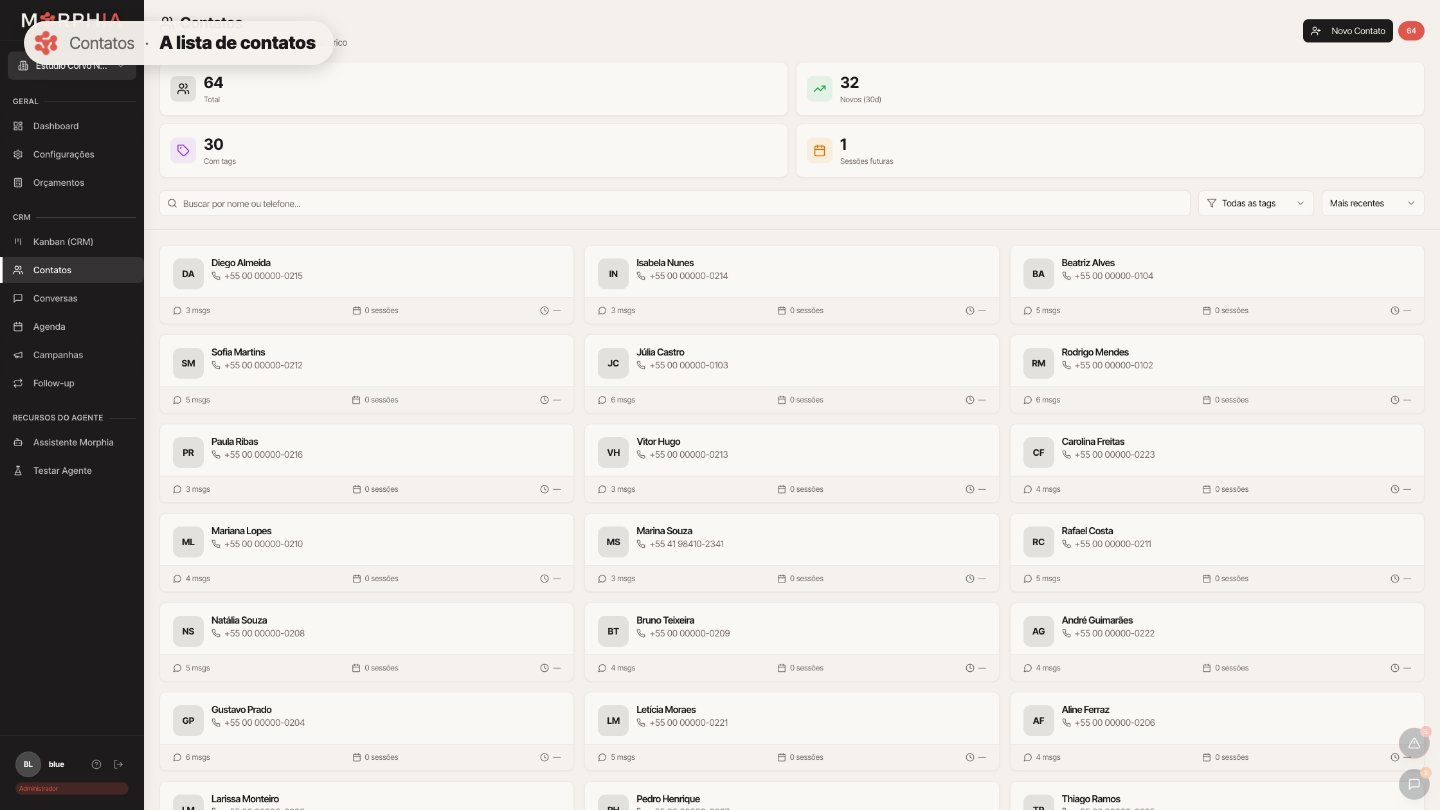Click the logout icon beside user blue
Viewport: 1440px width, 810px height.
pos(119,764)
